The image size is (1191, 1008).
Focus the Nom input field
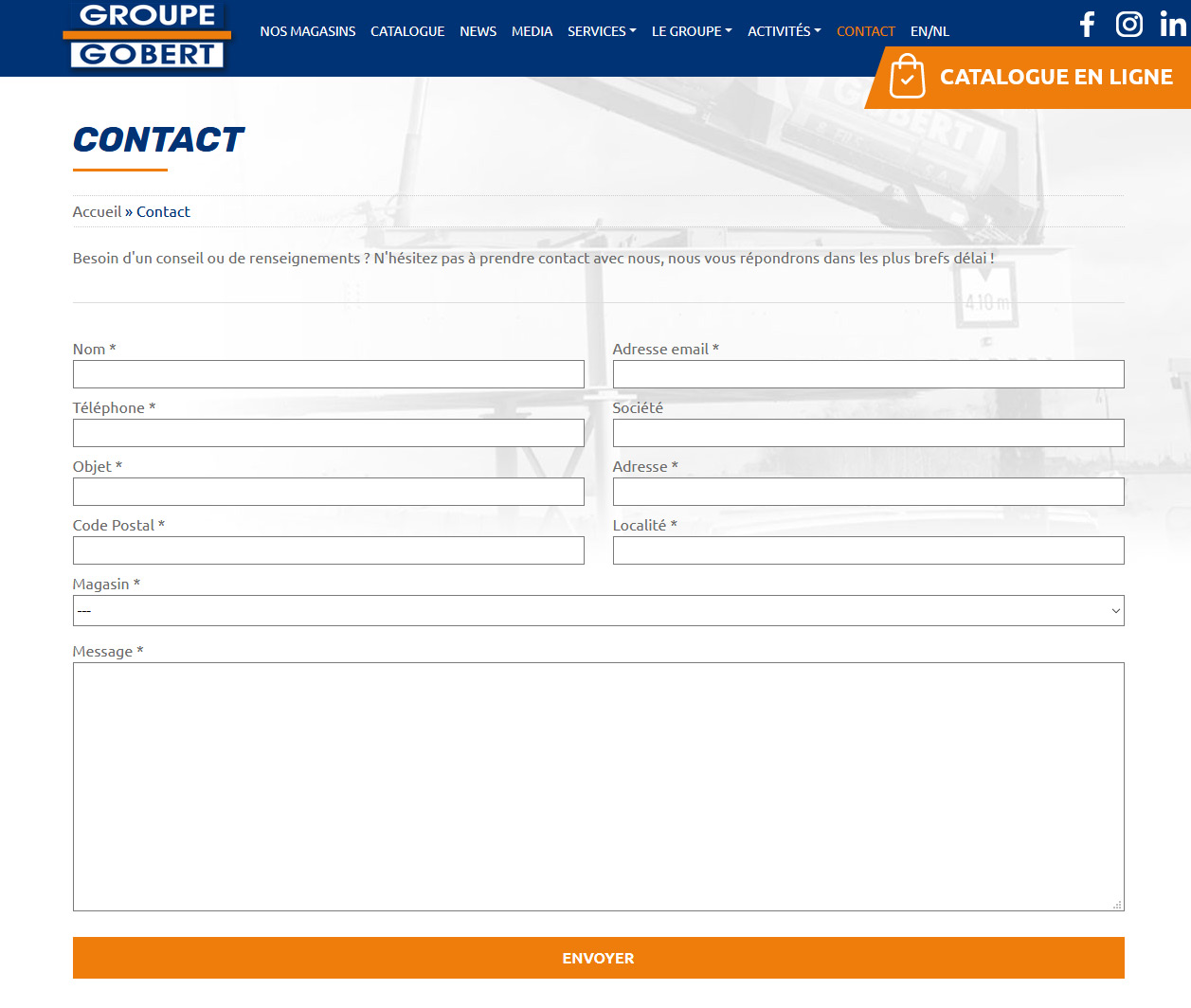[329, 374]
